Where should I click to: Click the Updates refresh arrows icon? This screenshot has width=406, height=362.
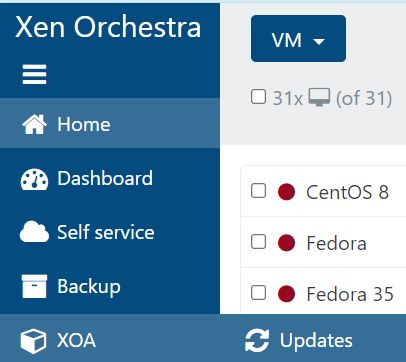tap(257, 340)
